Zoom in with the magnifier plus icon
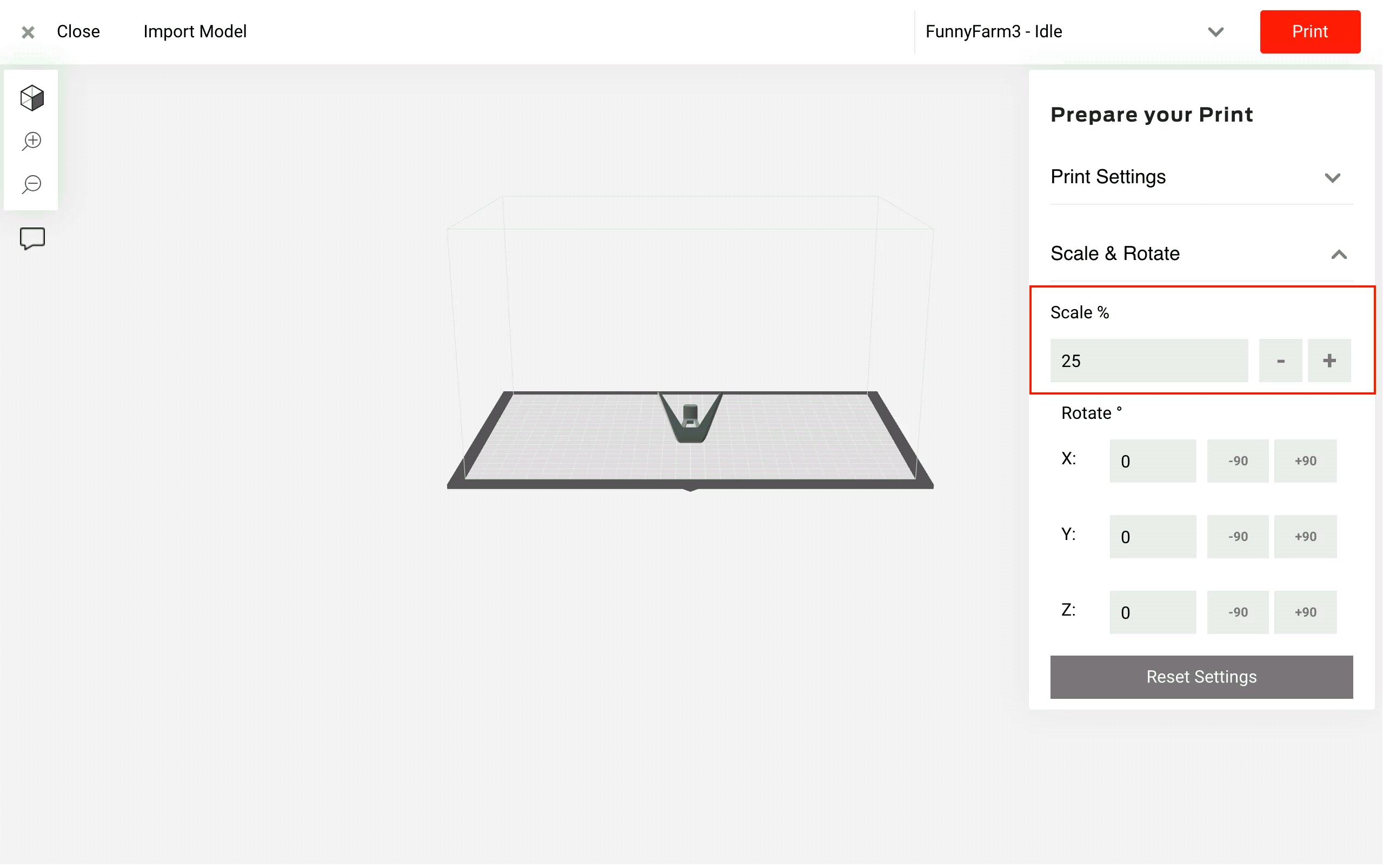This screenshot has height=868, width=1383. [32, 141]
